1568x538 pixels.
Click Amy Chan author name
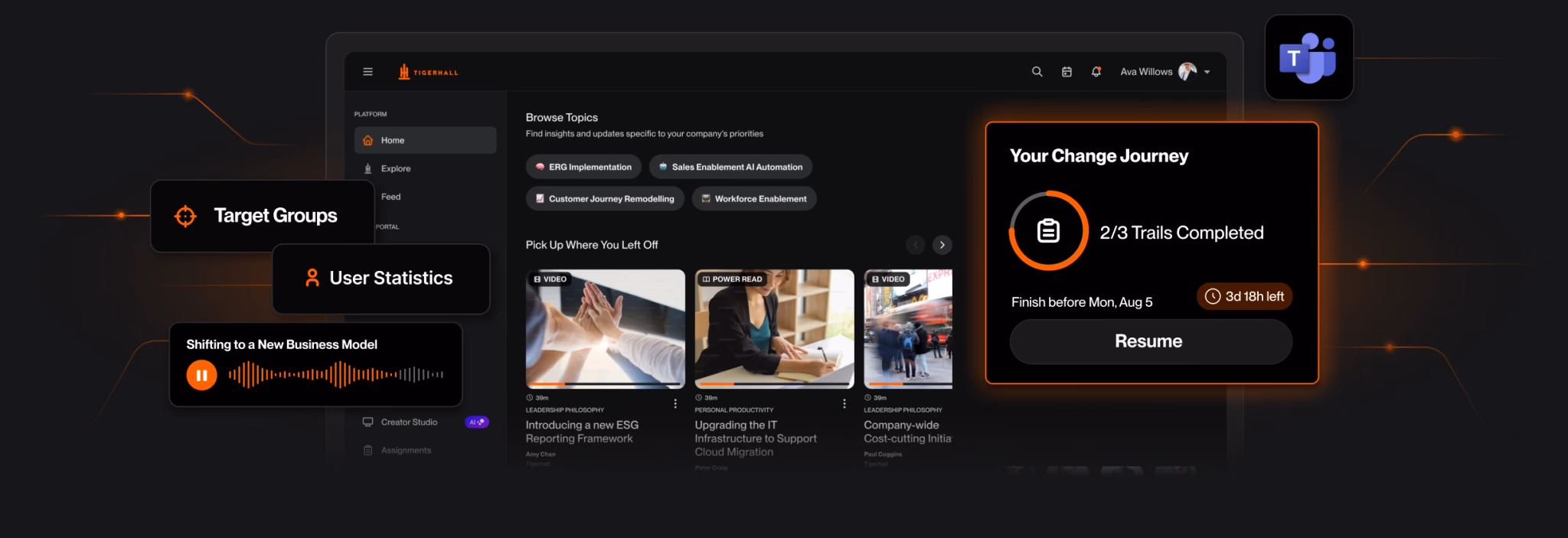tap(541, 455)
